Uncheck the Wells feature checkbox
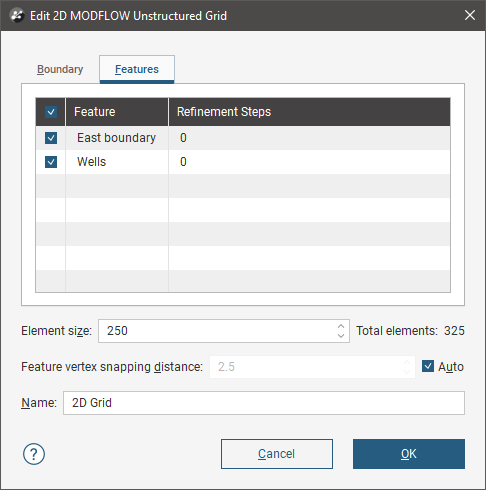Screen dimensions: 486x490 click(x=51, y=162)
